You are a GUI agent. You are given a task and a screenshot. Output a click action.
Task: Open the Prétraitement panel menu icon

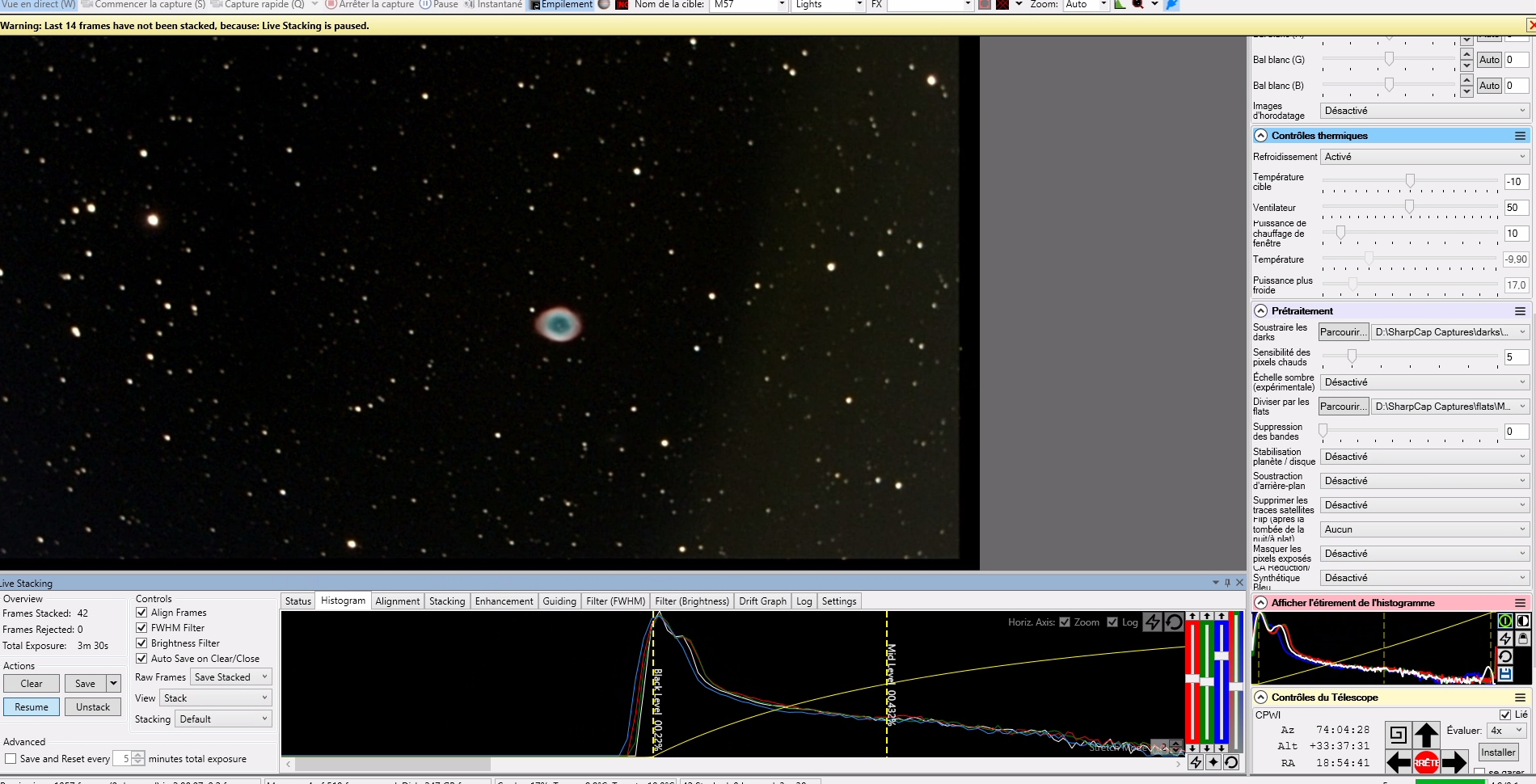coord(1520,311)
